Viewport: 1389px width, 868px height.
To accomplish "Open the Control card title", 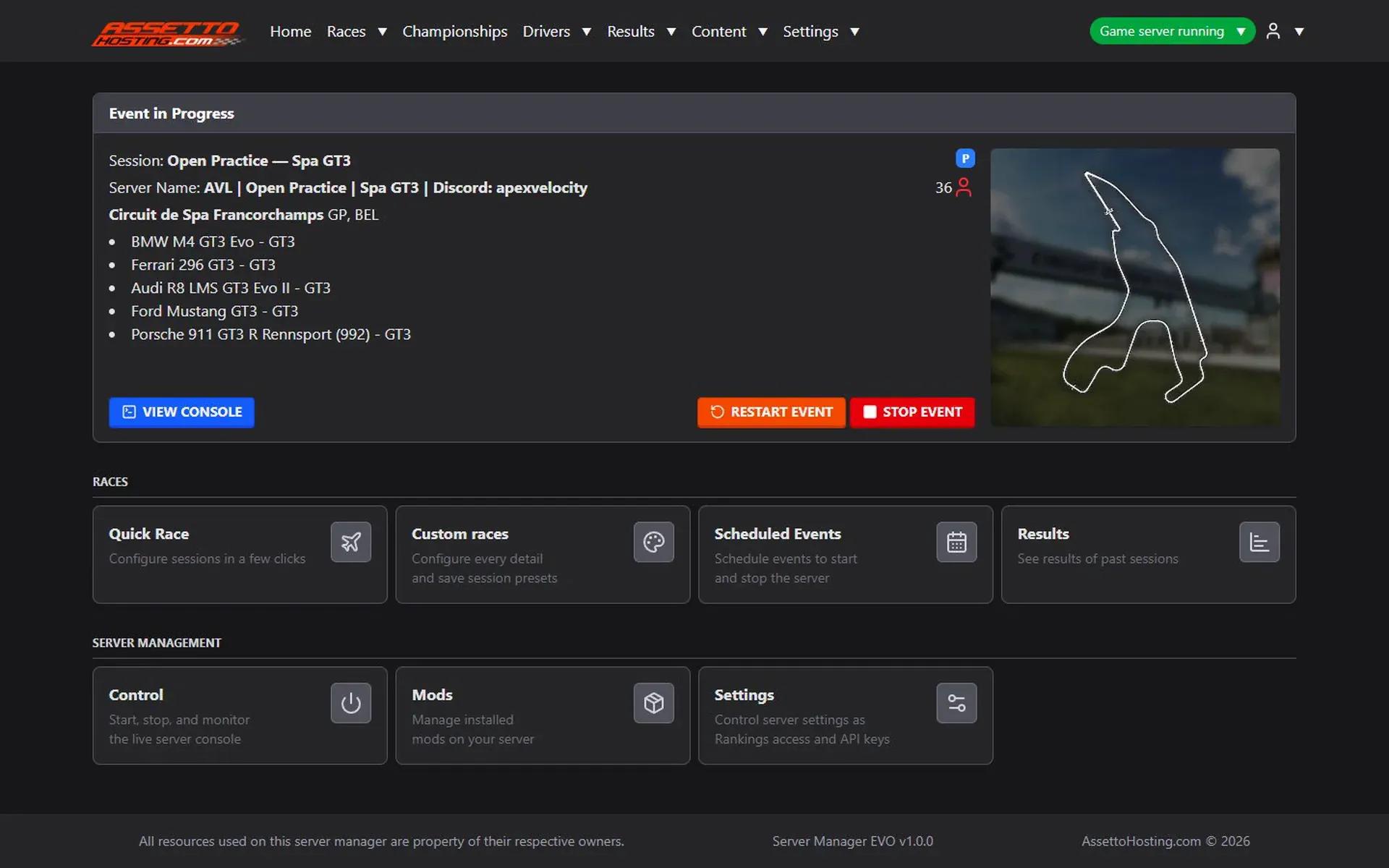I will click(136, 695).
